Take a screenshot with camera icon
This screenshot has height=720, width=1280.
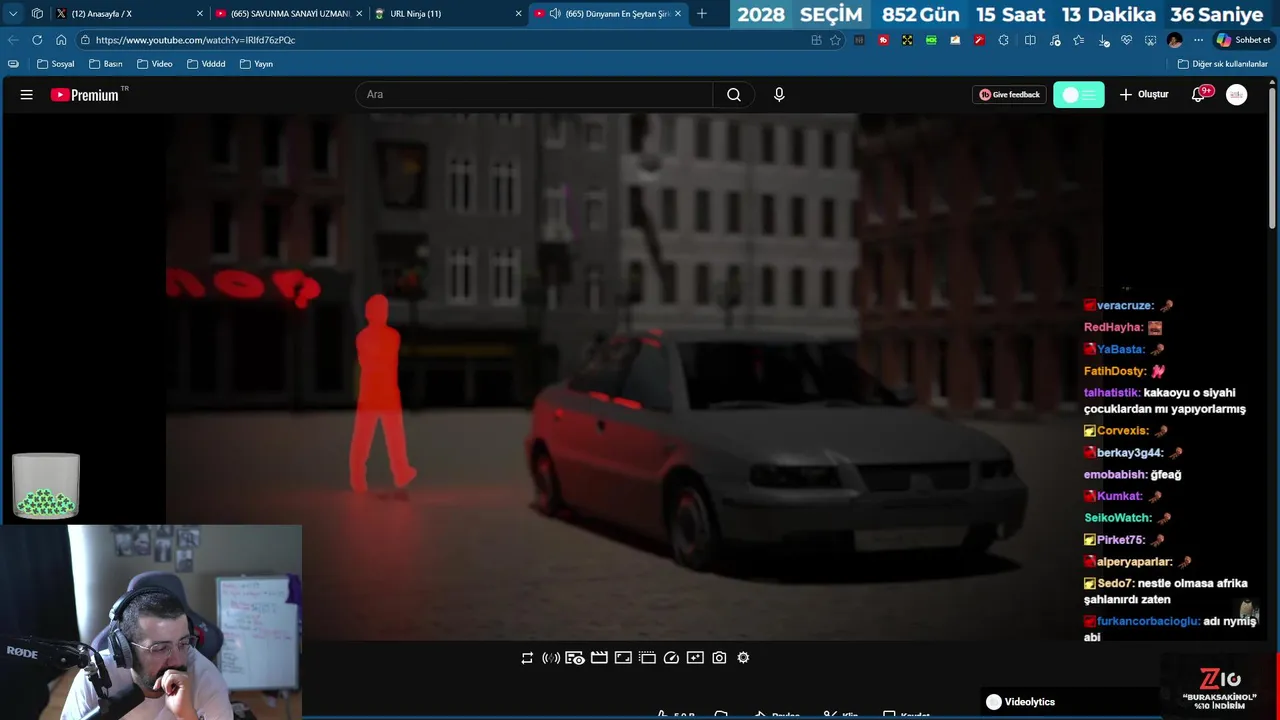pos(719,657)
